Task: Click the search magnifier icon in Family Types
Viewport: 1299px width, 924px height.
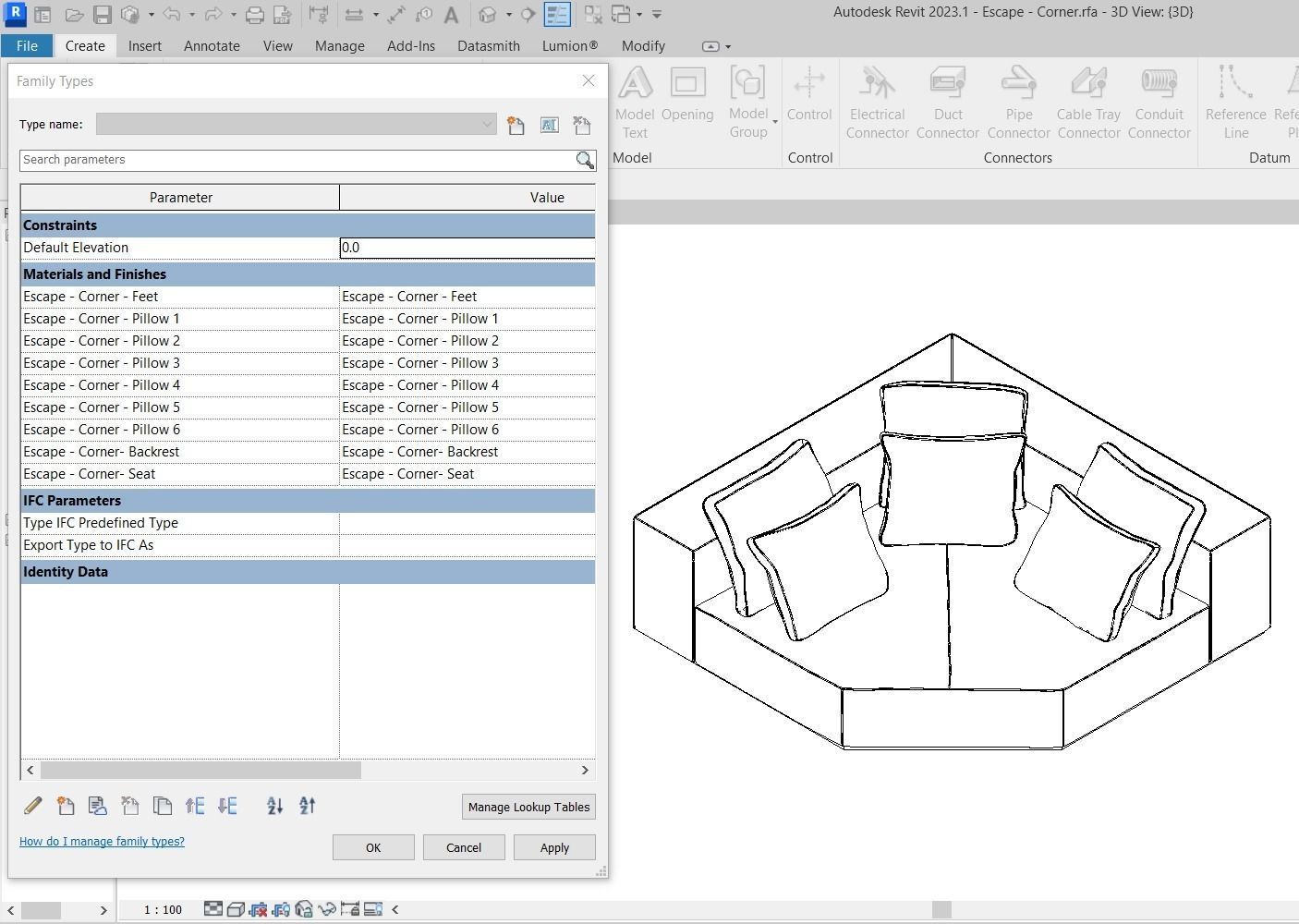Action: coord(585,160)
